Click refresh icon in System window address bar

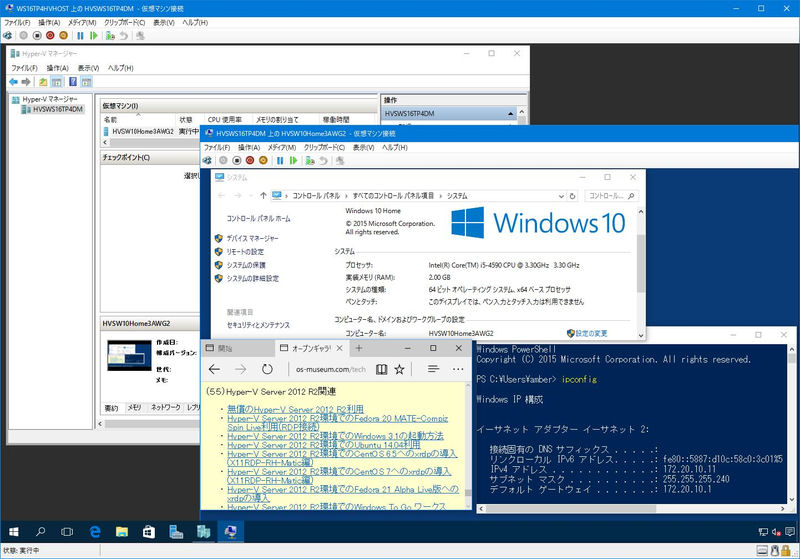(572, 196)
